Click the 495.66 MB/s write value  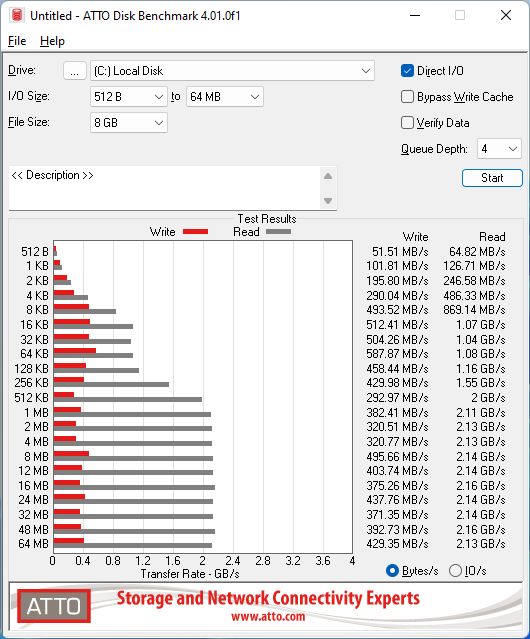pos(397,456)
